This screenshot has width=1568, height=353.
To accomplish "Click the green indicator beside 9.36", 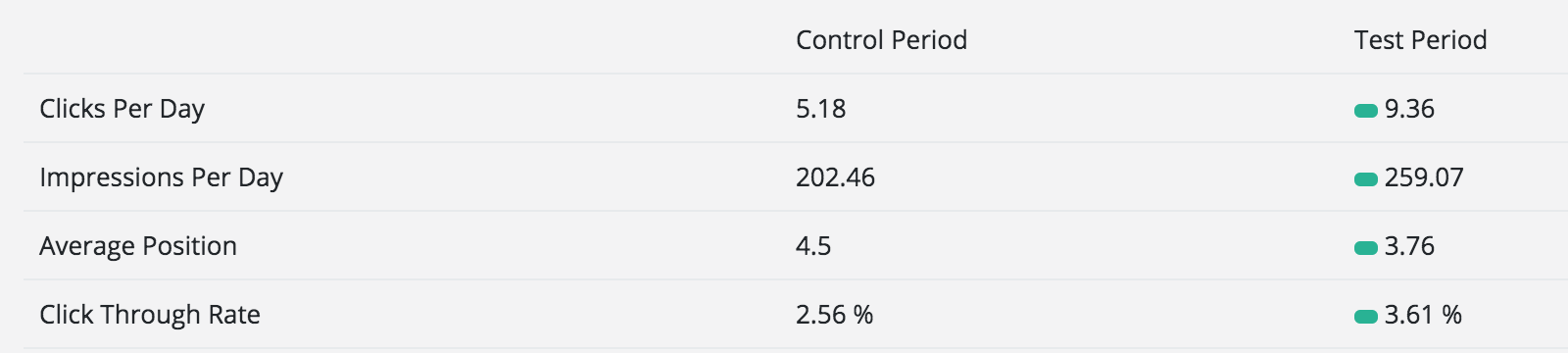I will coord(1366,111).
